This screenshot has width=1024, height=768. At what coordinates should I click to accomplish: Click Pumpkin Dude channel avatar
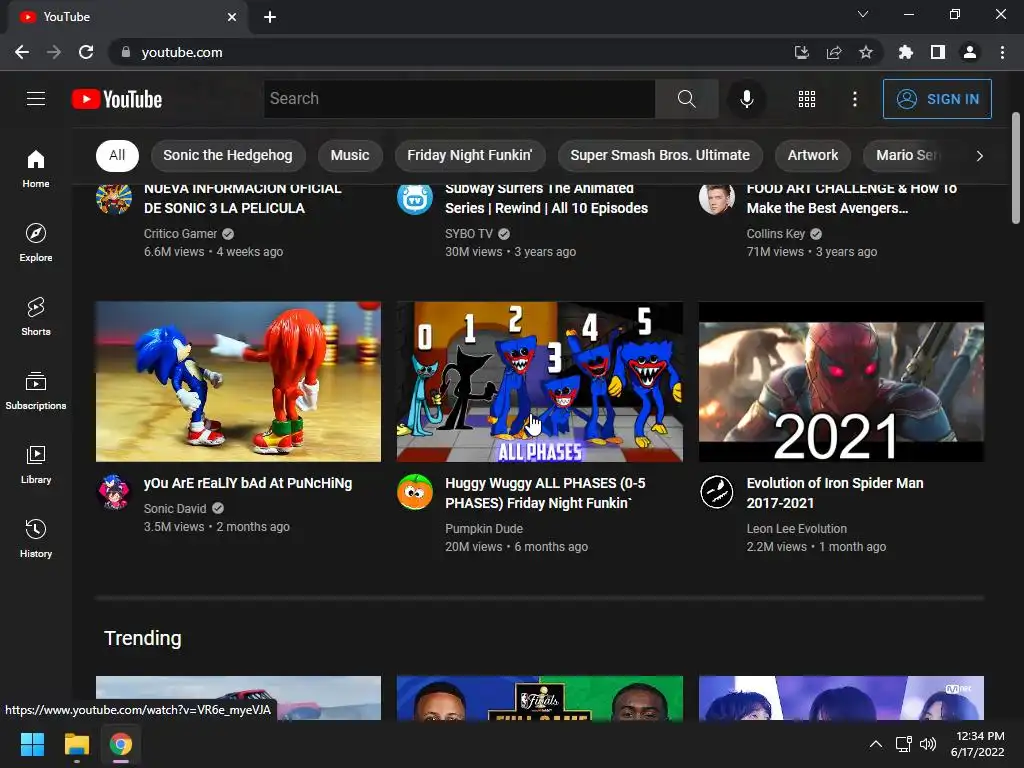tap(415, 492)
